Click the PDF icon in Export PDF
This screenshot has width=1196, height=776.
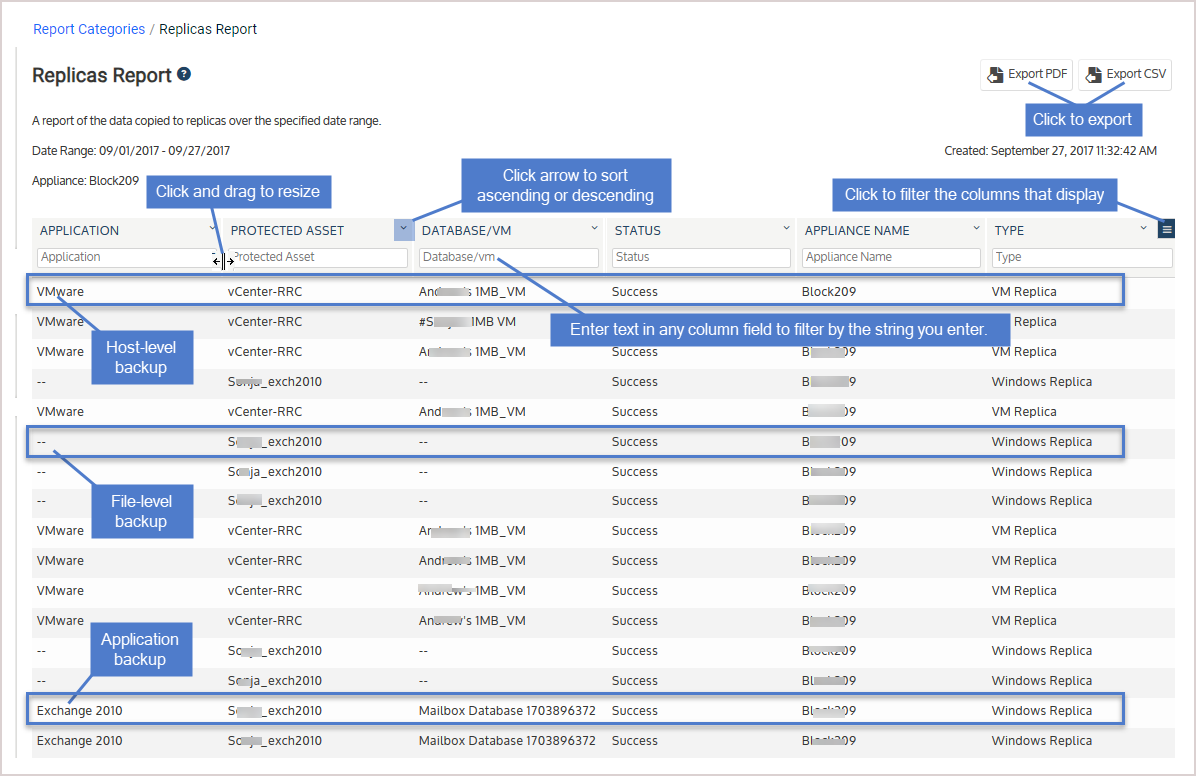(995, 75)
